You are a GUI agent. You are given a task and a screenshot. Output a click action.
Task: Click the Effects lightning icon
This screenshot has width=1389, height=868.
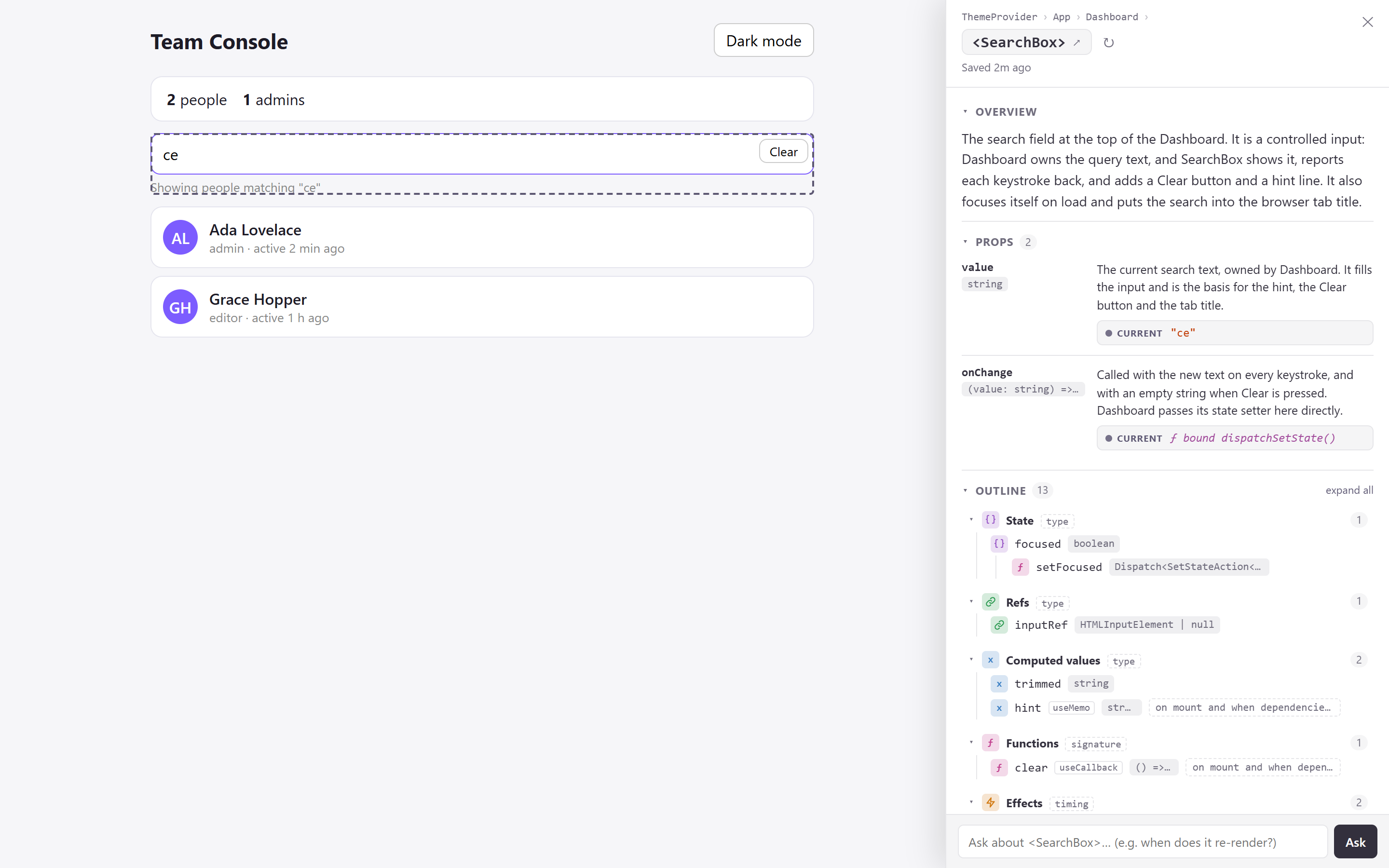(990, 802)
